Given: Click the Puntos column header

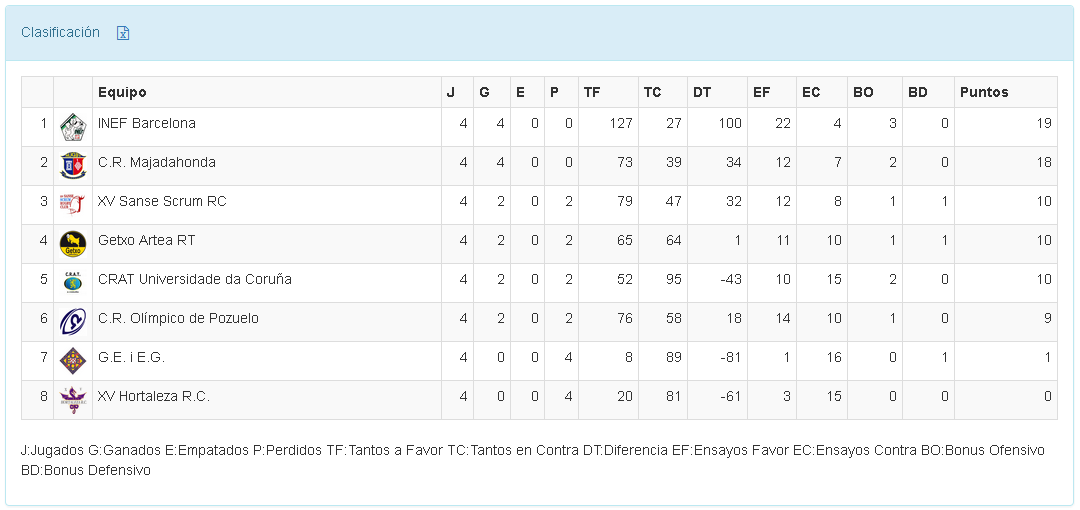Looking at the screenshot, I should coord(984,92).
